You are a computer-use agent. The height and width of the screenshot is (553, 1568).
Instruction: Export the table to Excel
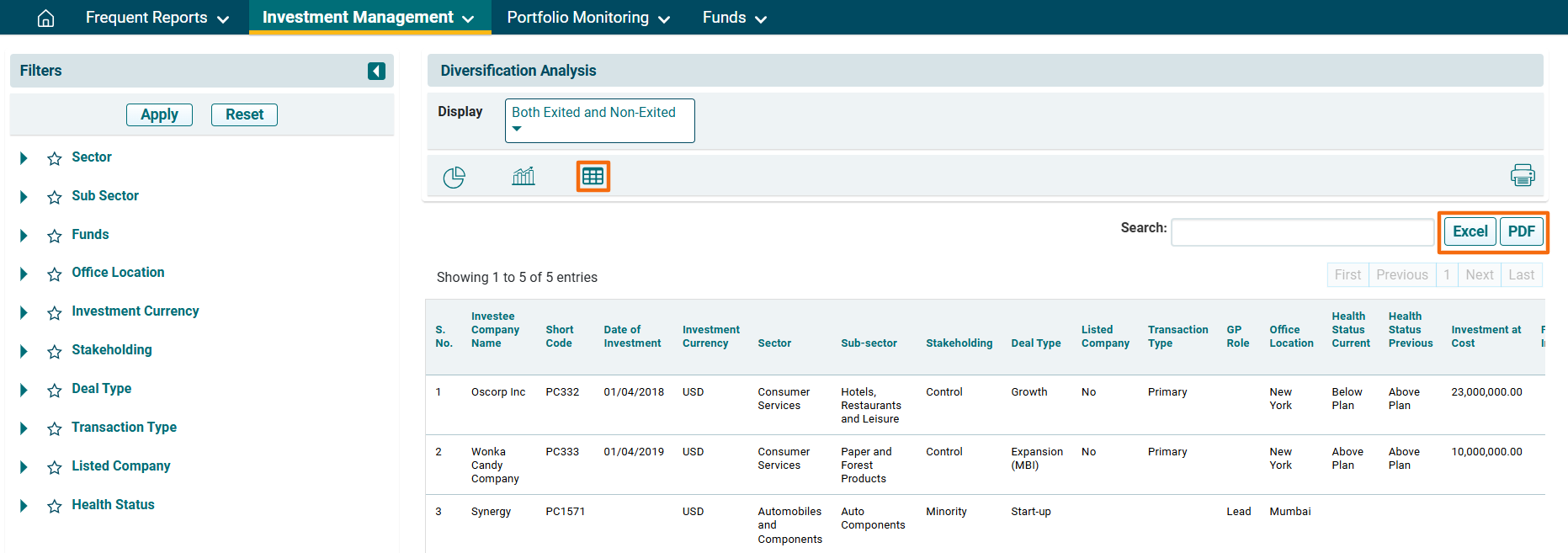(x=1470, y=231)
